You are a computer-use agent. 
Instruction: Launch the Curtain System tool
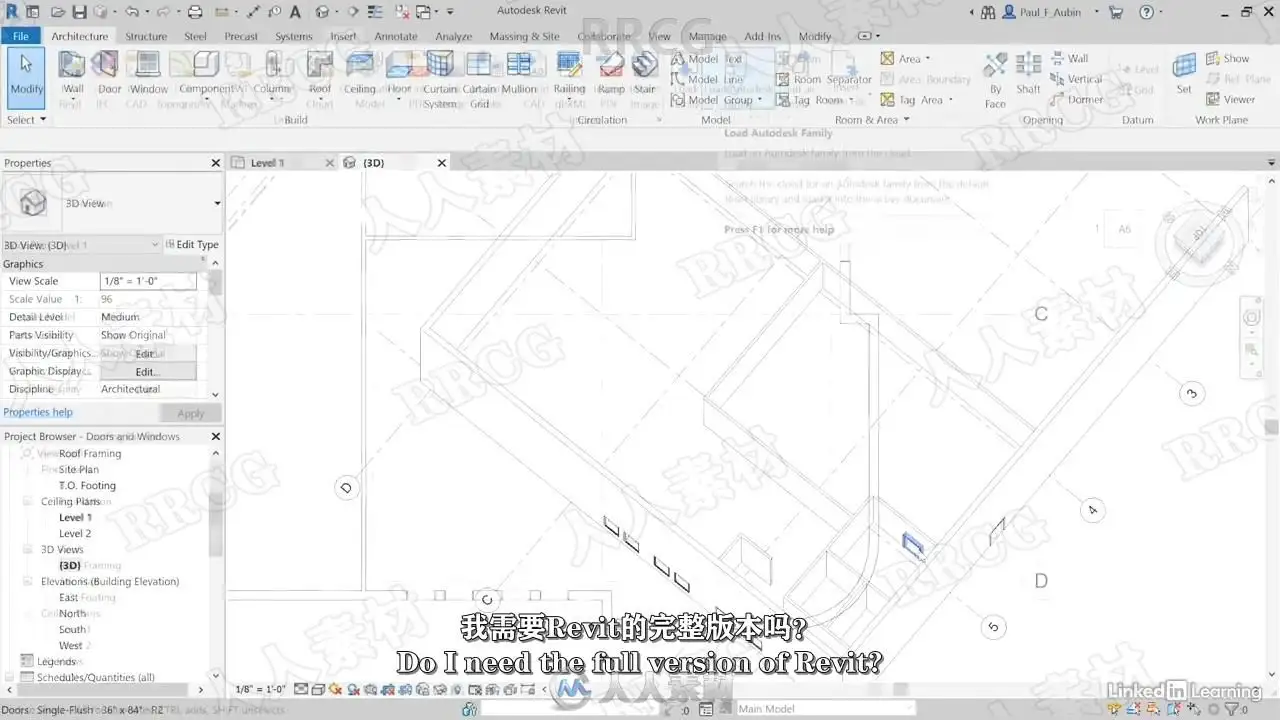pos(439,79)
